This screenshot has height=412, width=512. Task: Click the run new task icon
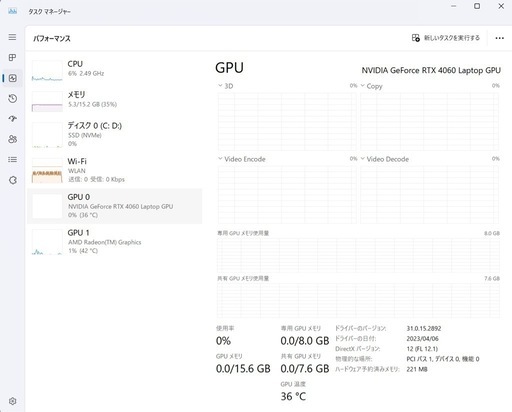coord(415,38)
